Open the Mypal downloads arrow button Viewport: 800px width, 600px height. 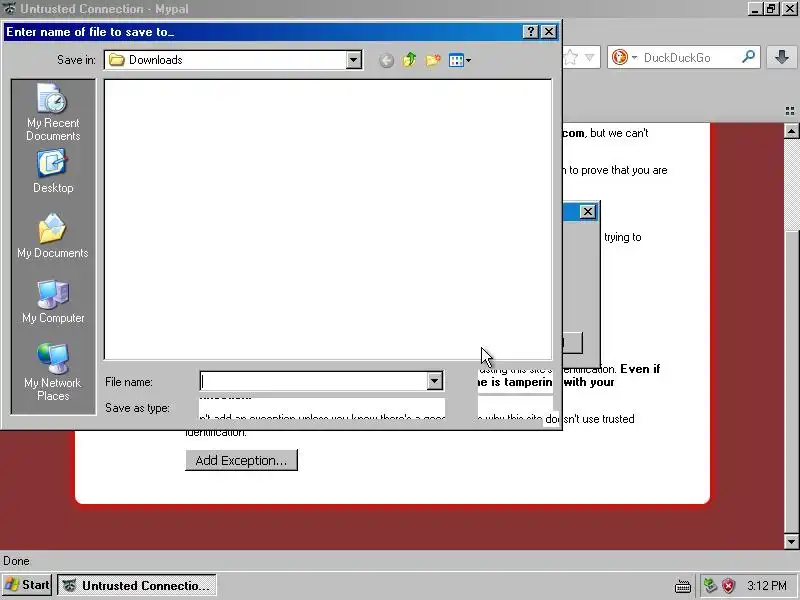782,57
